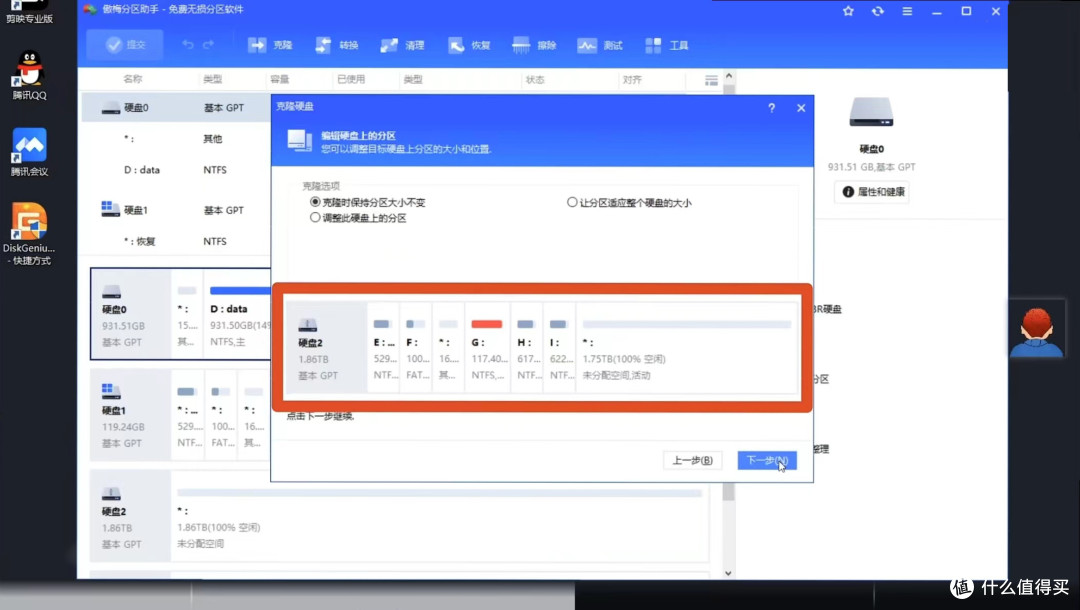Viewport: 1080px width, 610px height.
Task: Open the hamburger menu in title bar
Action: (x=907, y=11)
